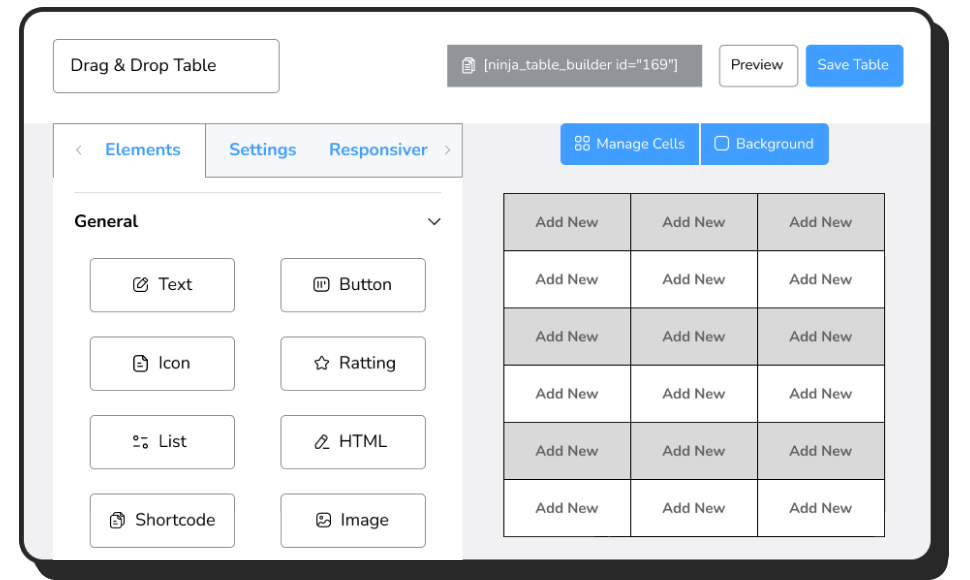Click the Icon element file icon
Screen dimensions: 970x580
(x=140, y=363)
